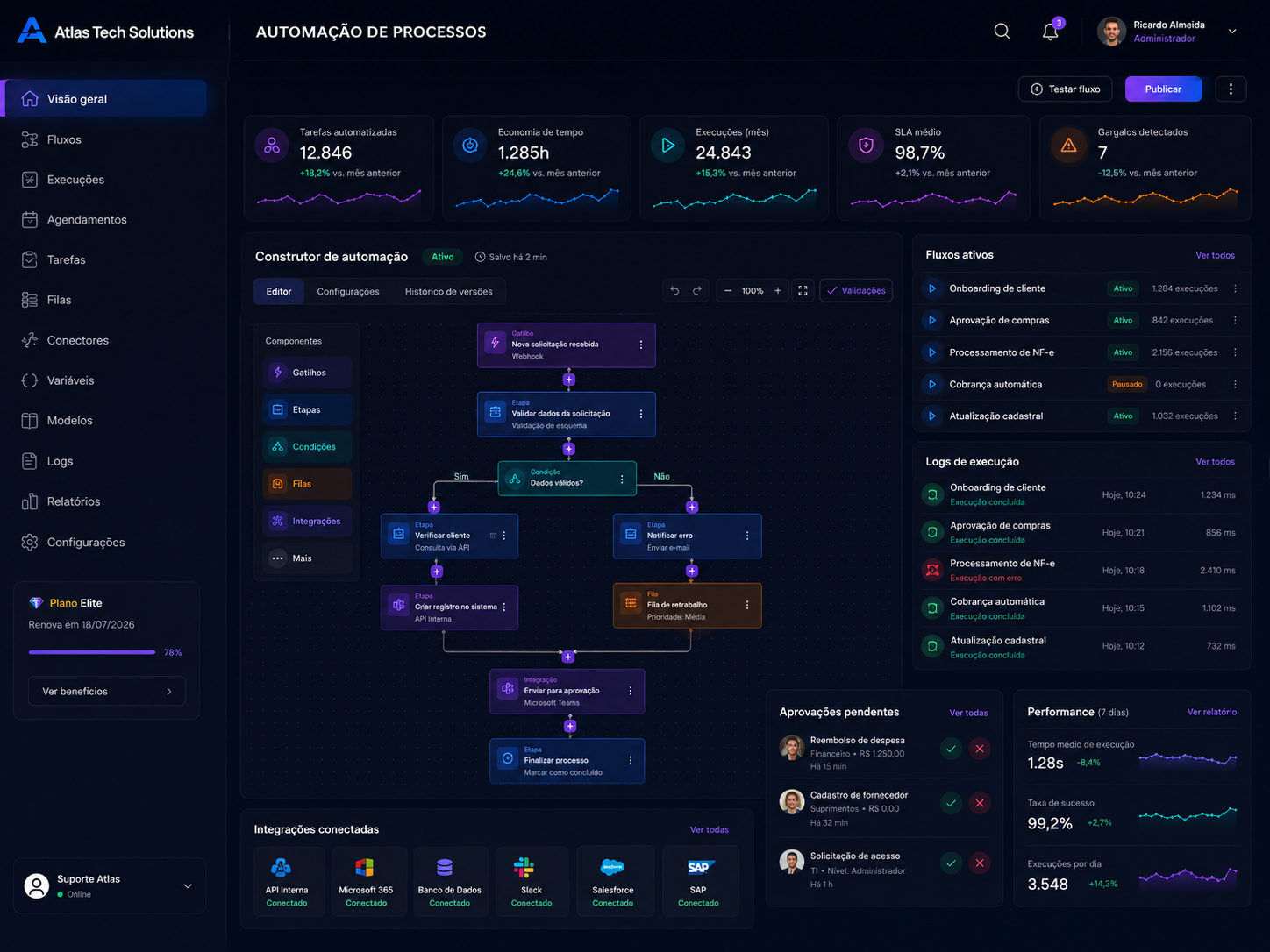This screenshot has height=952, width=1270.
Task: Add step on the Não branch
Action: tap(692, 507)
